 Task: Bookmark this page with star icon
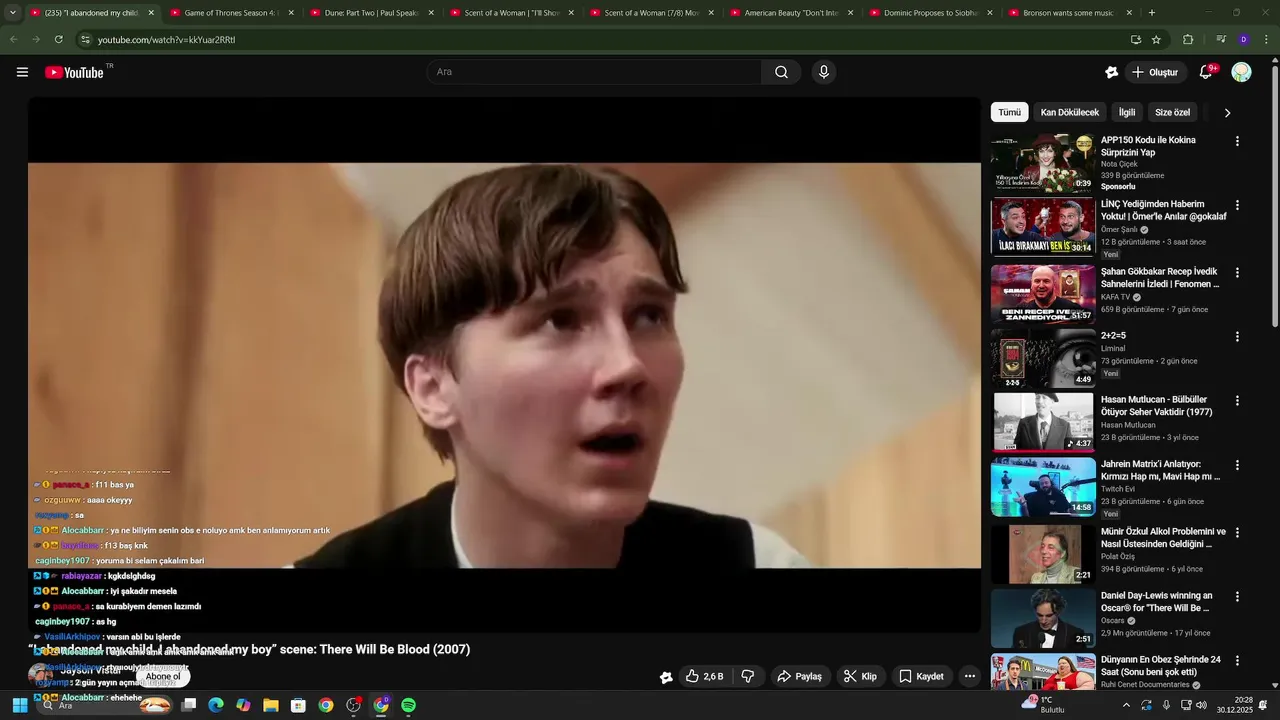pyautogui.click(x=1156, y=39)
